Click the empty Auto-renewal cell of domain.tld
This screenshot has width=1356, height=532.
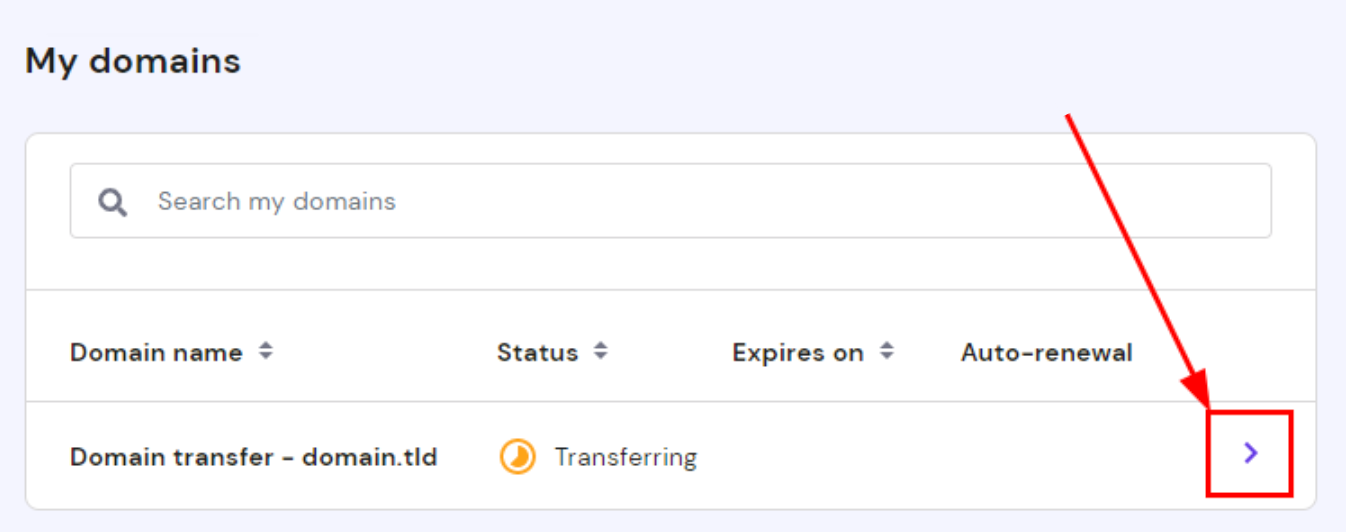[1046, 457]
